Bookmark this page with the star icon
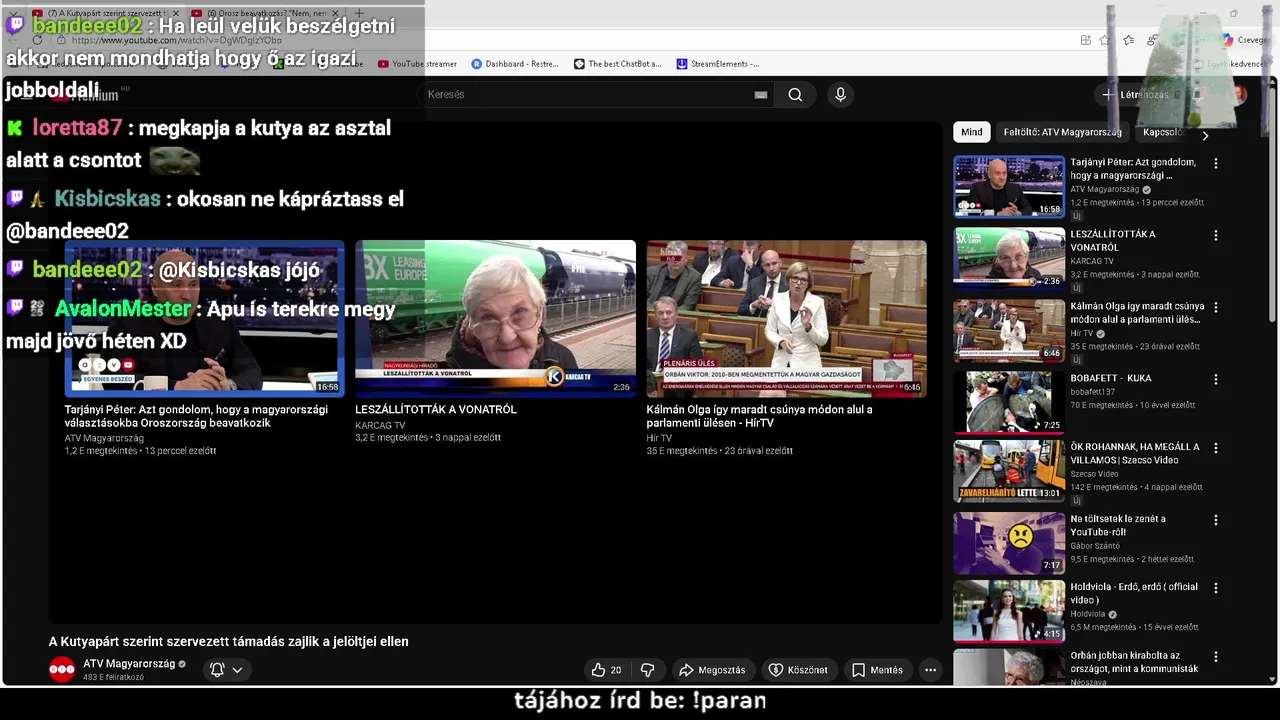 pyautogui.click(x=1105, y=40)
